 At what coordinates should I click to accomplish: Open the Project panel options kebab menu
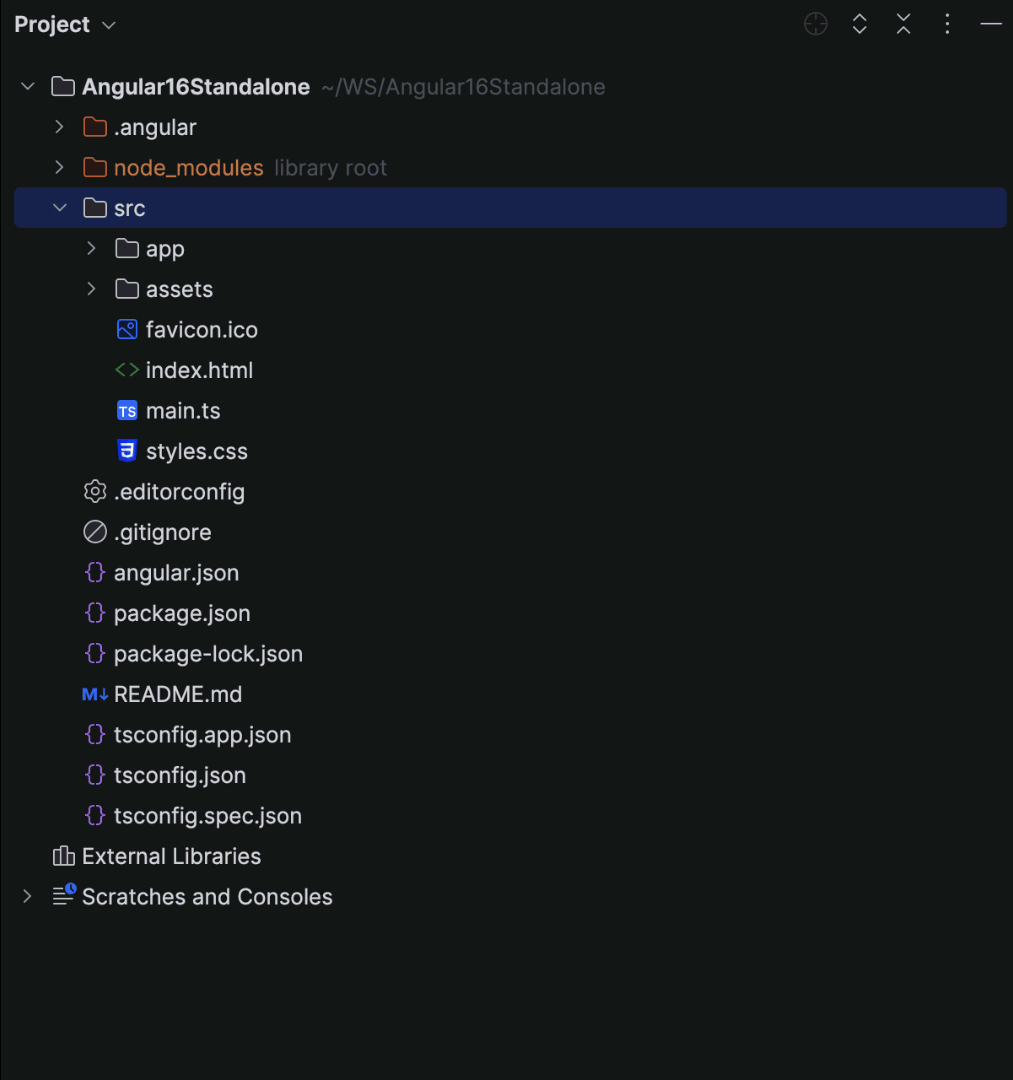[947, 24]
